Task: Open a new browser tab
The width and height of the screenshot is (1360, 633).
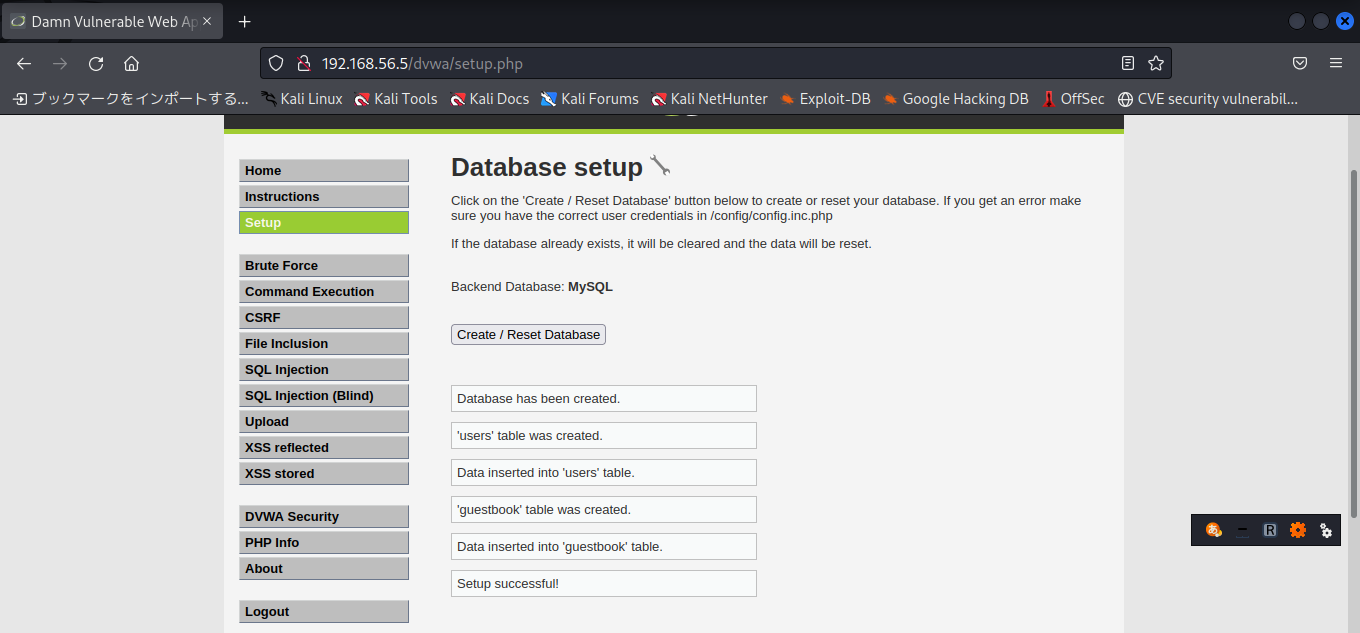Action: coord(244,21)
